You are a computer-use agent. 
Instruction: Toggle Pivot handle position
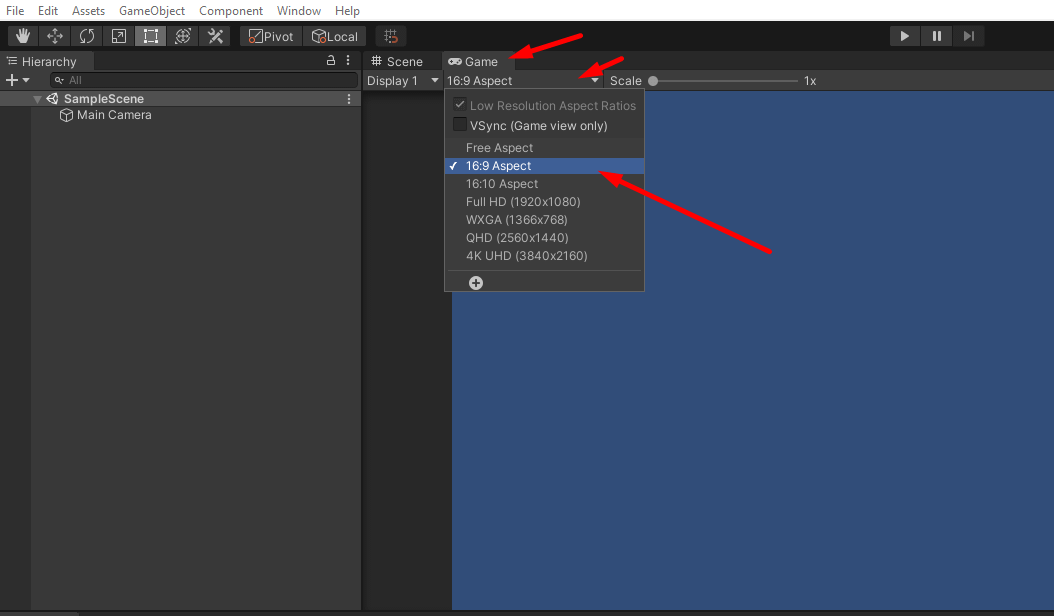271,36
